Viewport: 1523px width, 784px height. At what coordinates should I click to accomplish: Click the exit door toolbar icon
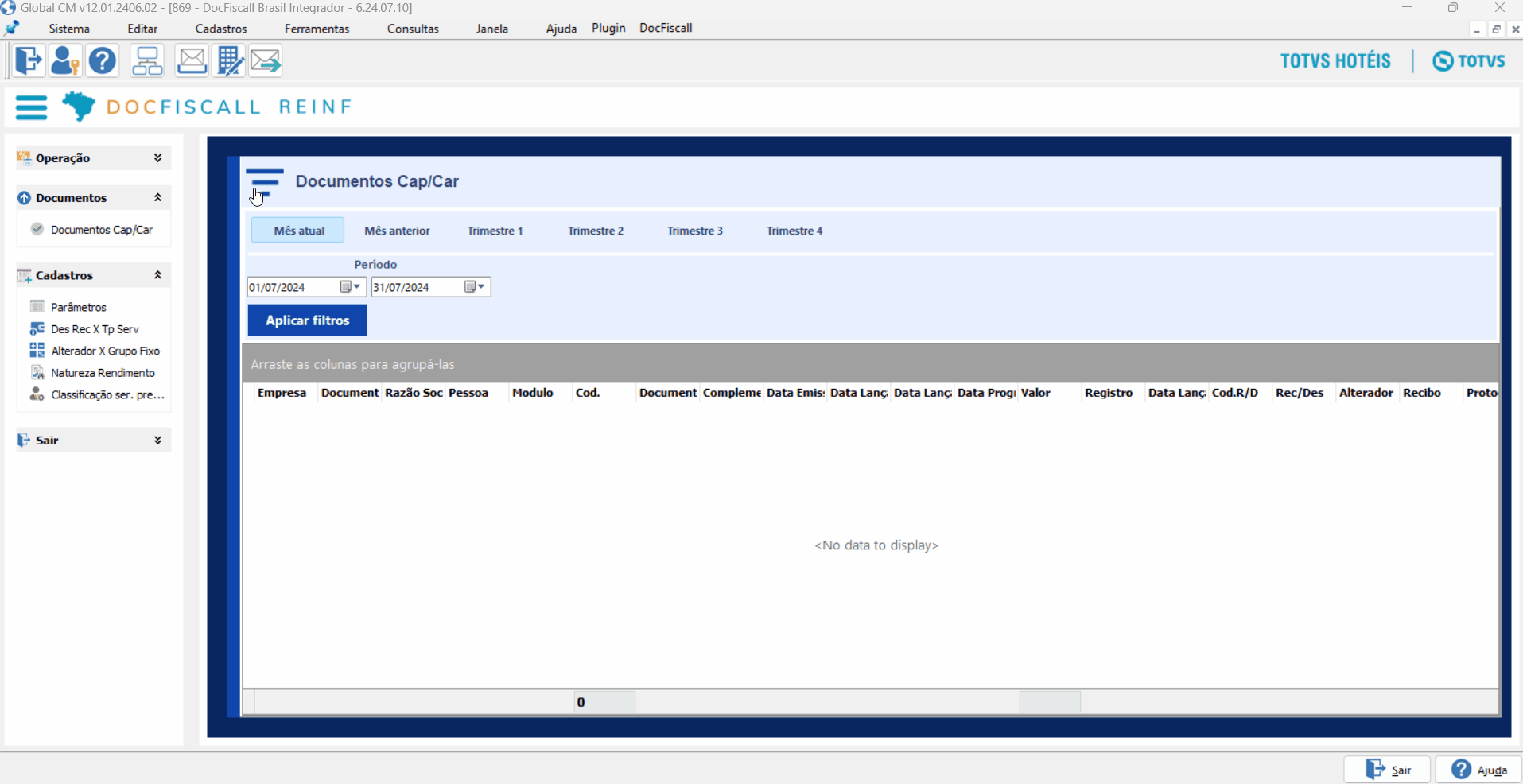pos(29,60)
